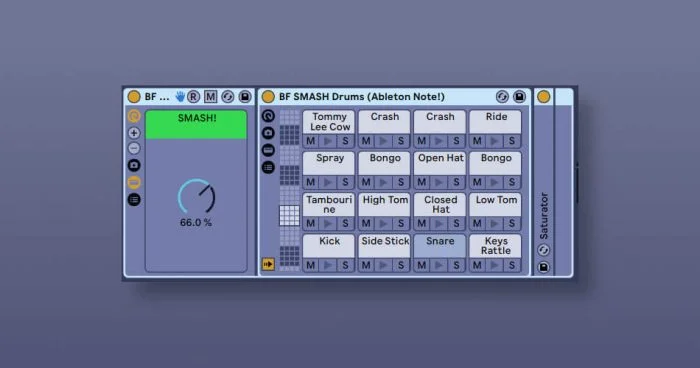Click the SMASH! macro knob
This screenshot has width=700, height=368.
tap(196, 197)
